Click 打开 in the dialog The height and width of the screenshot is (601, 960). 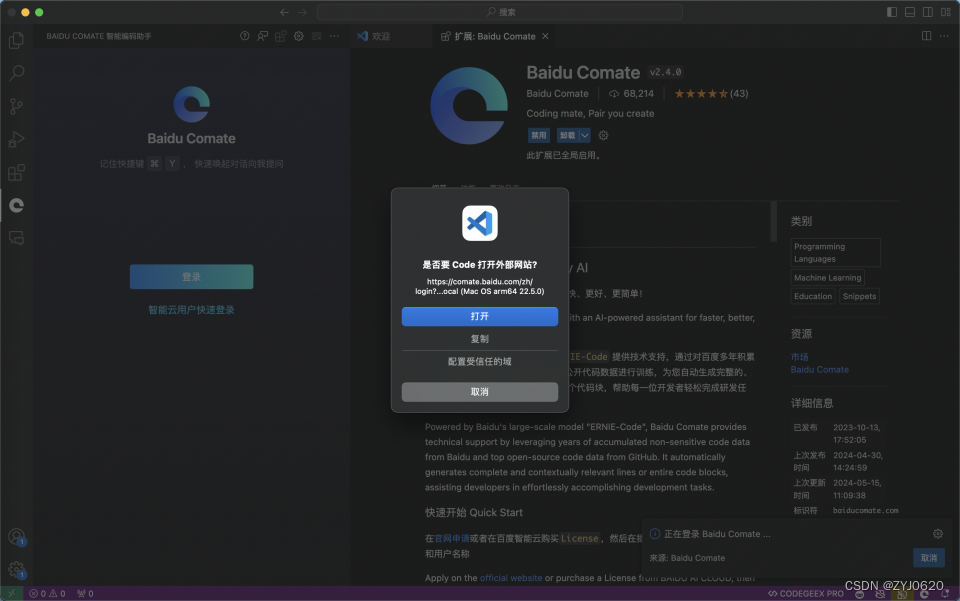(x=479, y=316)
